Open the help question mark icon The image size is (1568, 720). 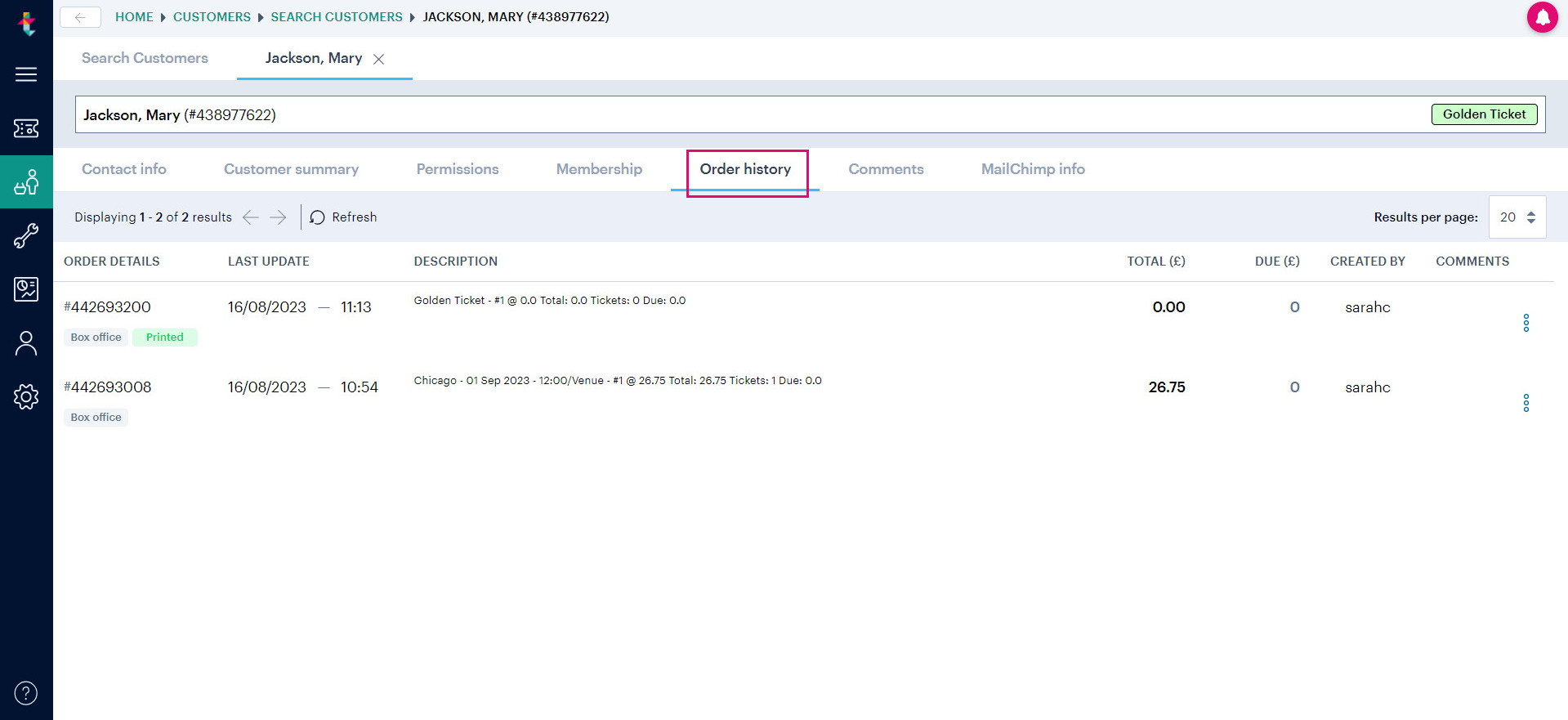click(x=26, y=693)
